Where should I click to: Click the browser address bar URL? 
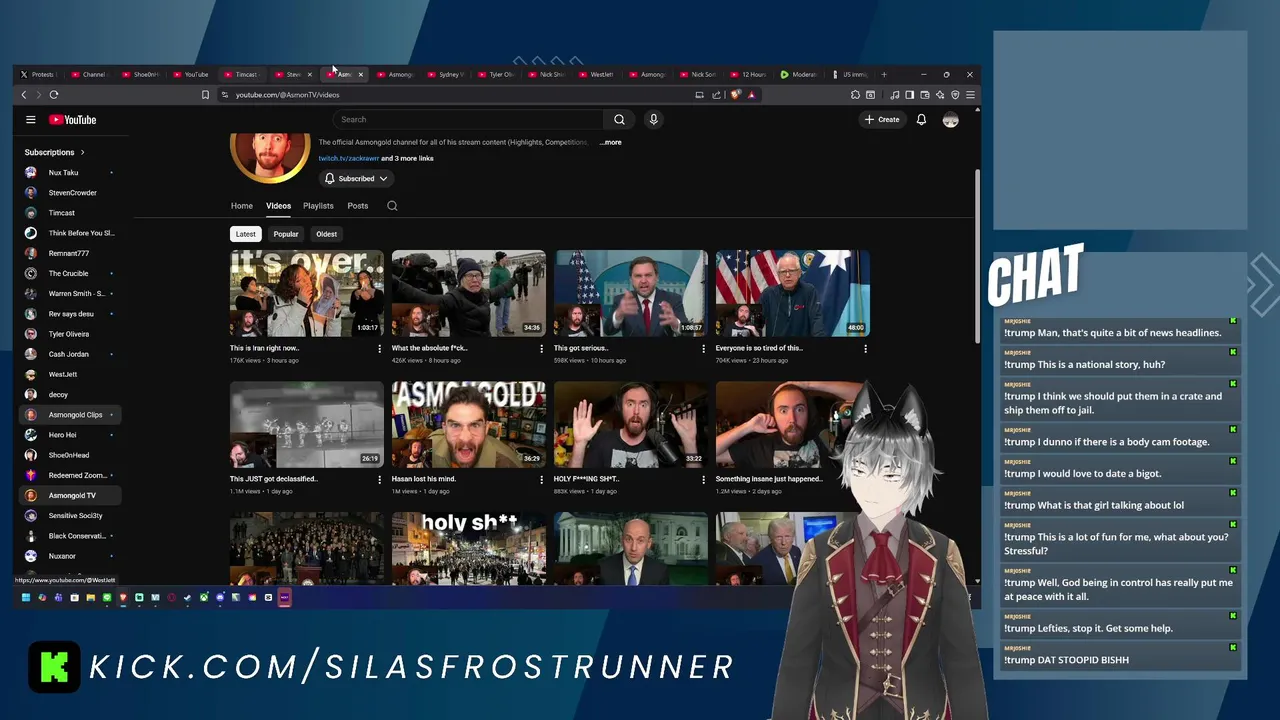click(287, 95)
